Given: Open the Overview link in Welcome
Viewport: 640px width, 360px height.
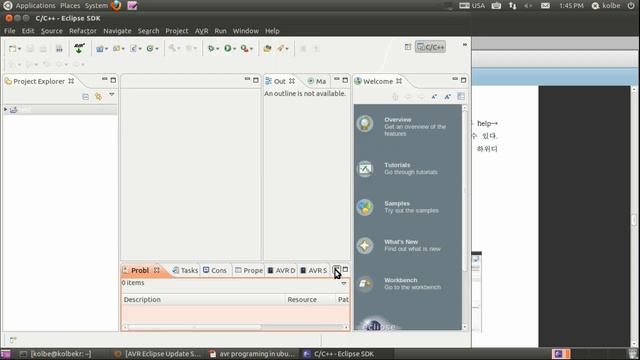Looking at the screenshot, I should (398, 120).
